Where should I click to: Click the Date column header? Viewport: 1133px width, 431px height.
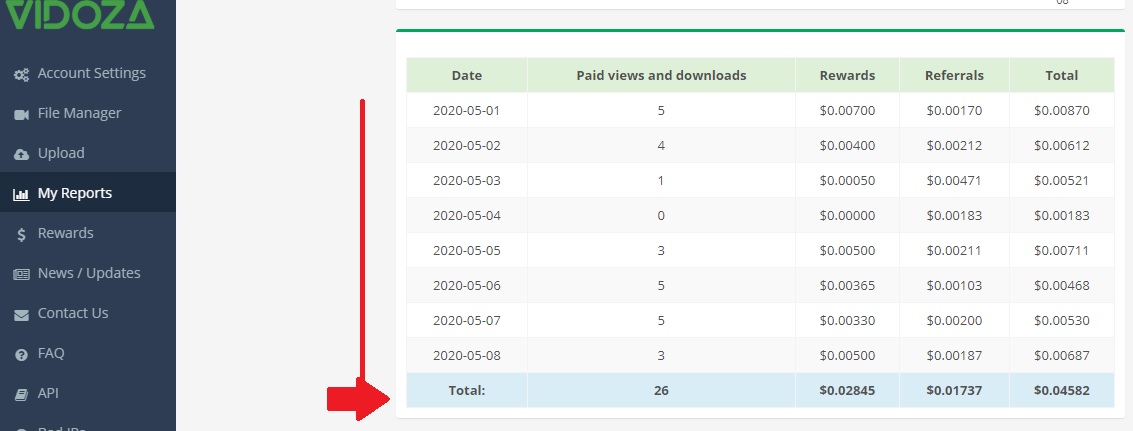tap(466, 75)
